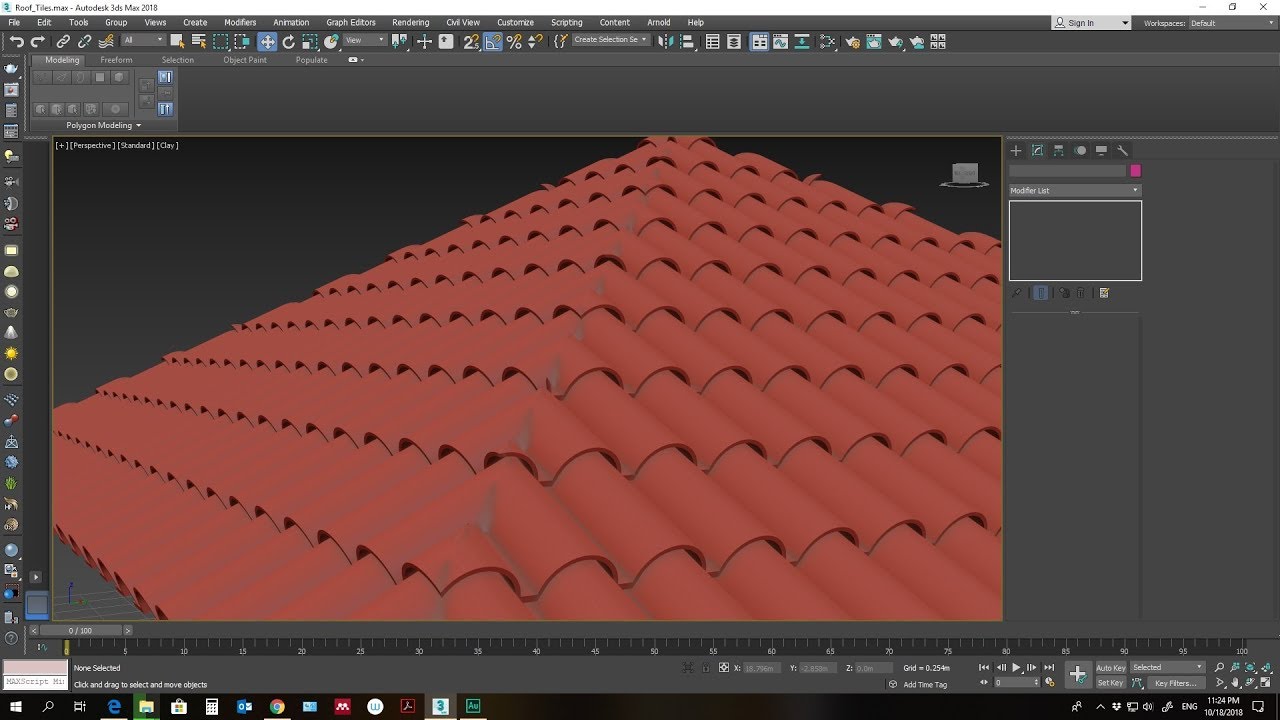
Task: Click Sign In account button
Action: pyautogui.click(x=1090, y=23)
